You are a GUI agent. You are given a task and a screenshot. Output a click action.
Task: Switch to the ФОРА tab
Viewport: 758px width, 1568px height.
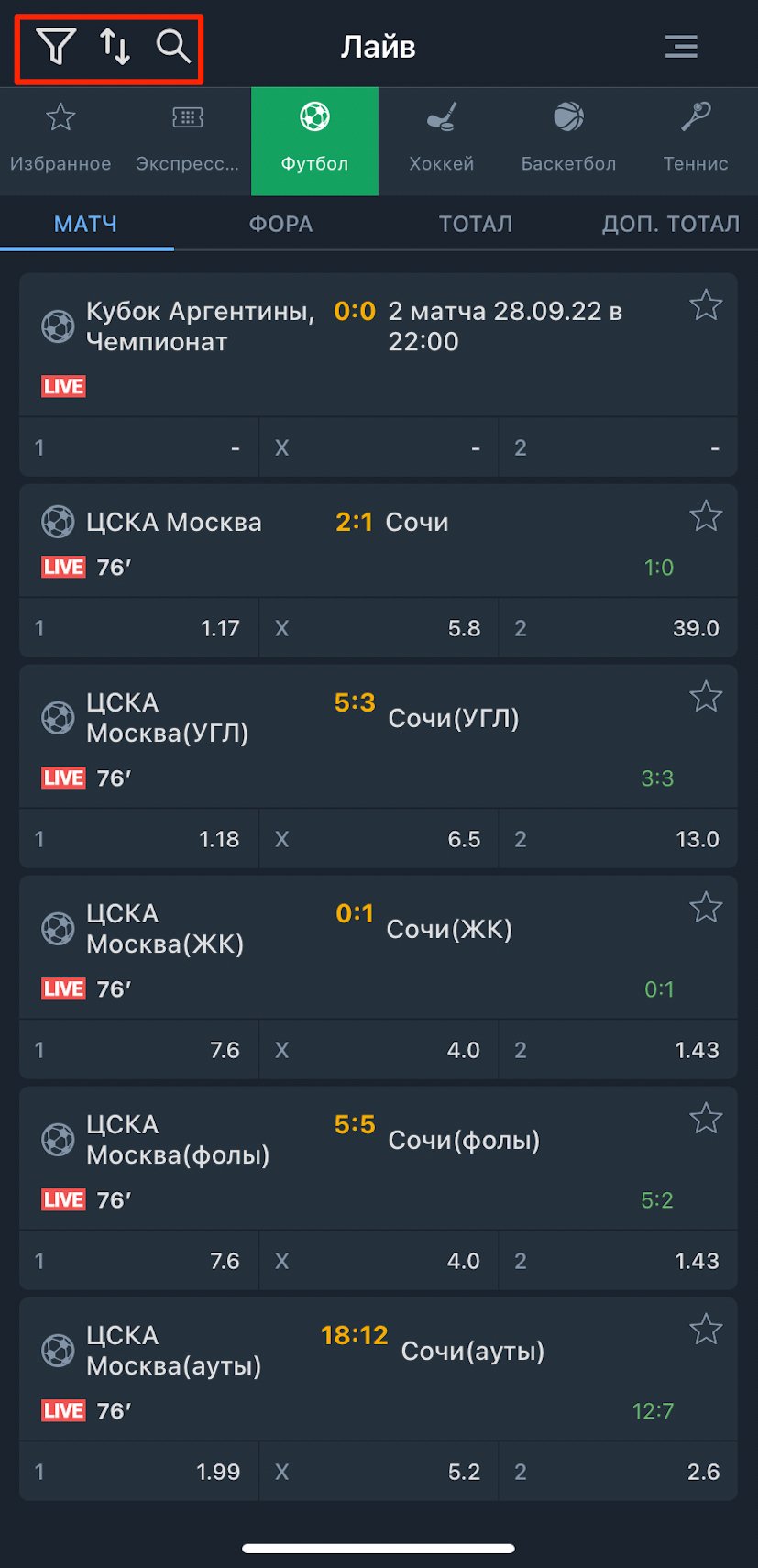pos(280,224)
